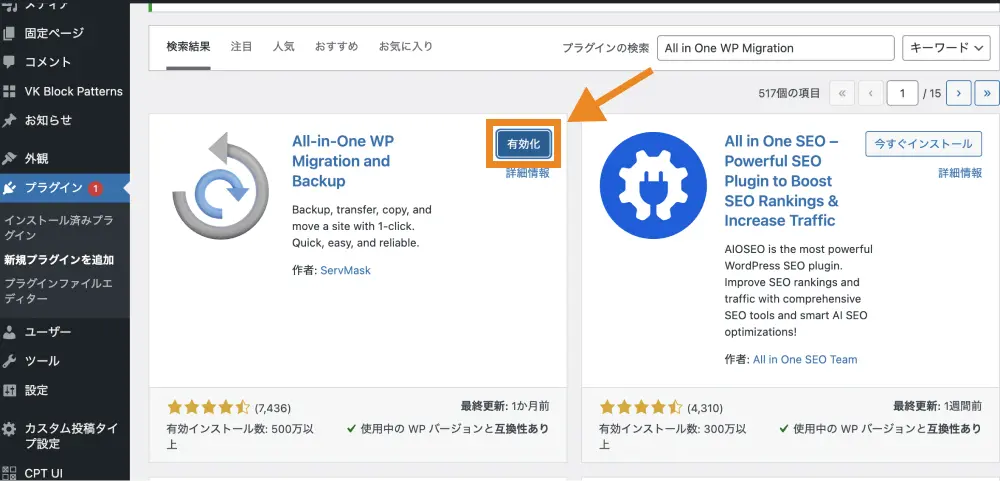Viewport: 1000px width, 481px height.
Task: Click the plug icon beside プラグイン
Action: click(9, 188)
